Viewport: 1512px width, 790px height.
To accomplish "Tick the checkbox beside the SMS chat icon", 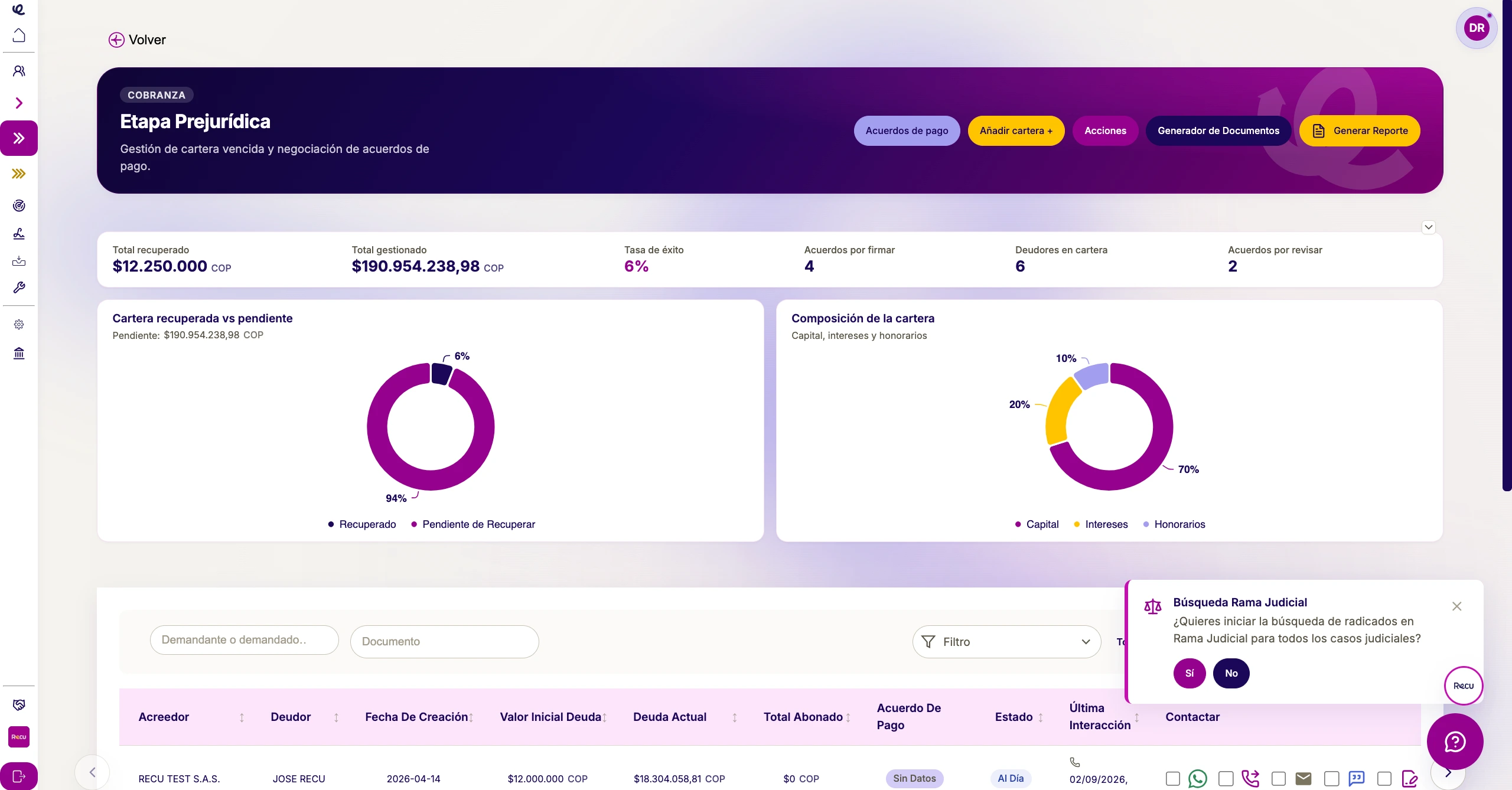I will [1332, 779].
